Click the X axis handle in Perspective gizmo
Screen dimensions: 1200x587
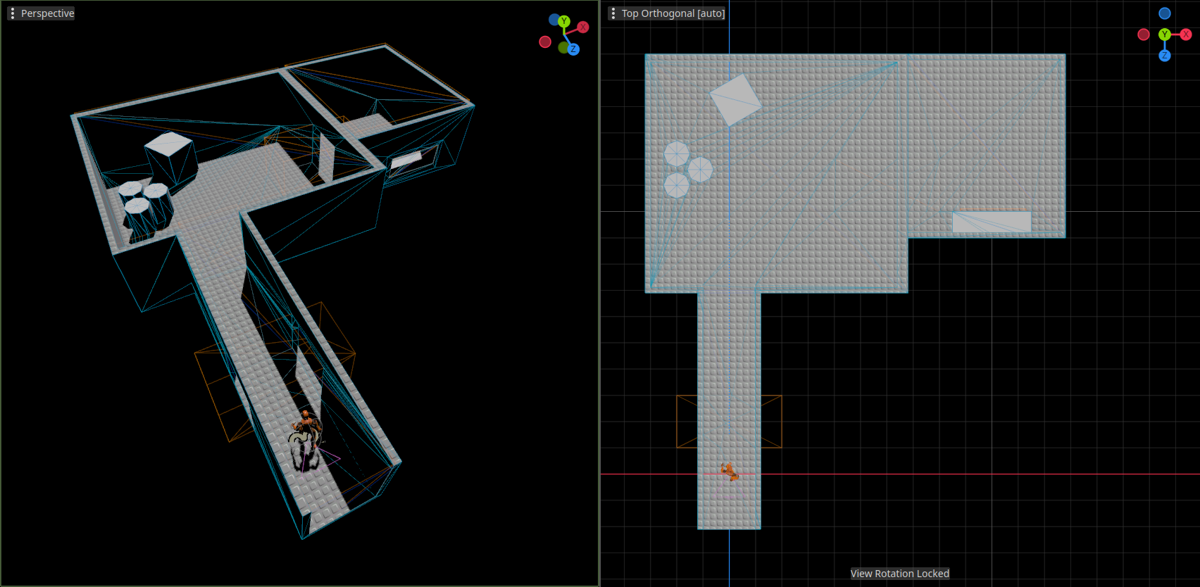click(583, 27)
